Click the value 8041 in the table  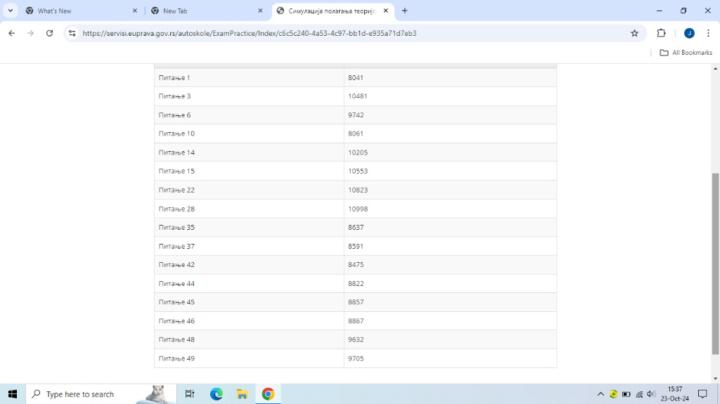pos(355,78)
